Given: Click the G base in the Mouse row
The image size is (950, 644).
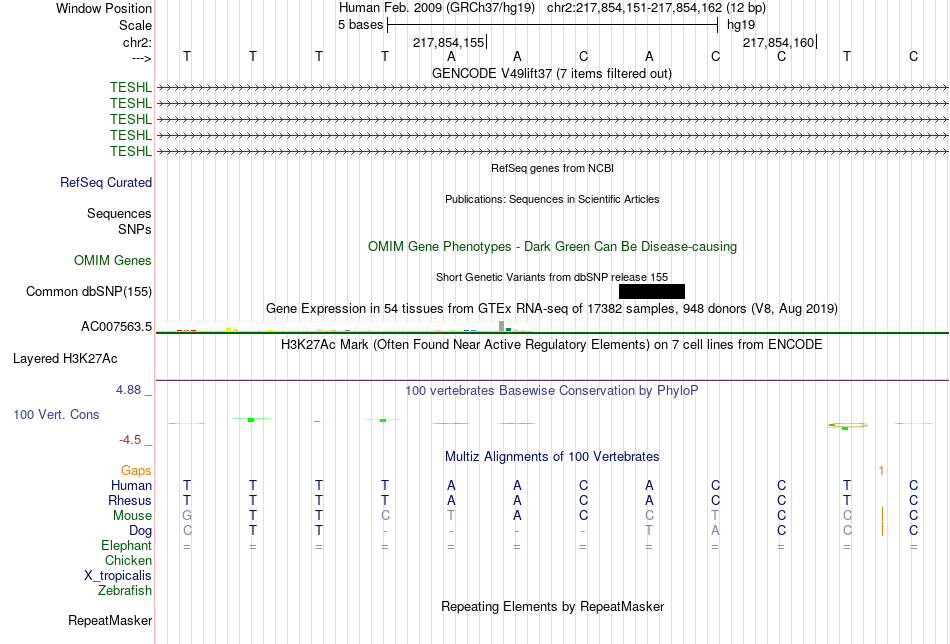Looking at the screenshot, I should (x=187, y=516).
